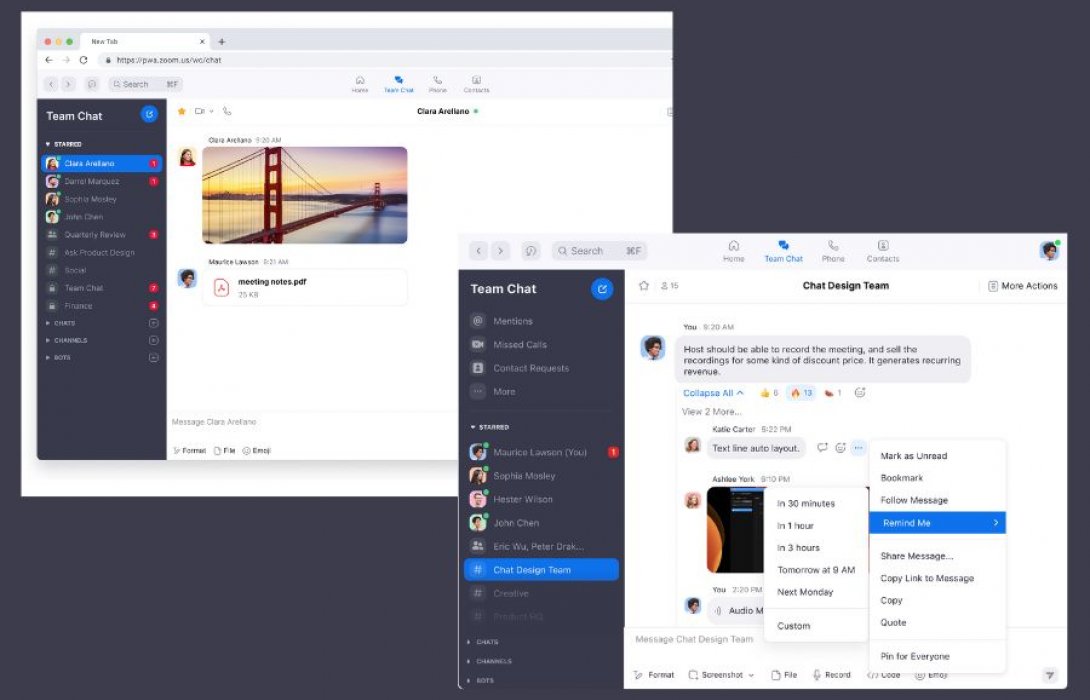Click emoji icon next to Katie Carter message
The width and height of the screenshot is (1090, 700).
click(840, 448)
